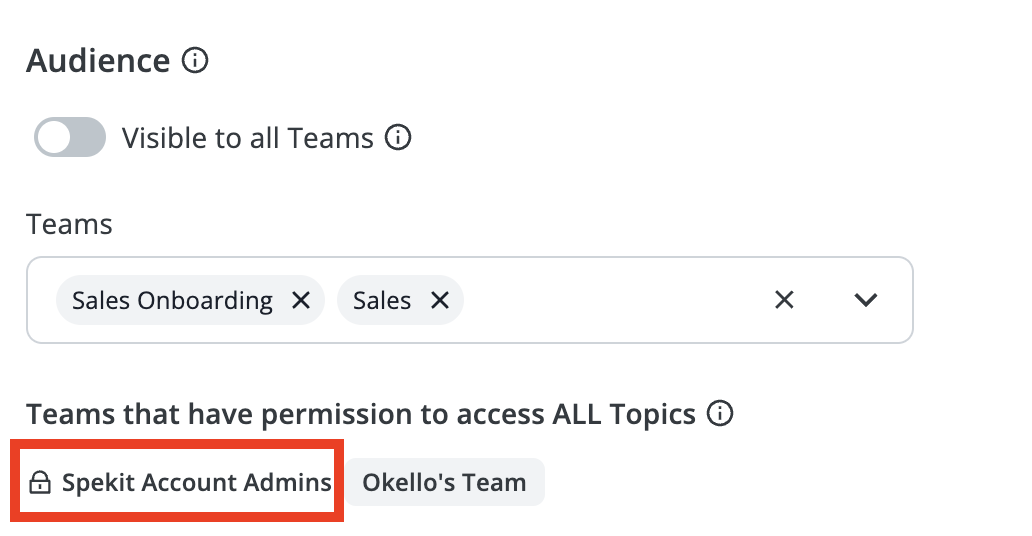Clear all selected teams in the Teams field
Screen dimensions: 1032x536
point(784,300)
